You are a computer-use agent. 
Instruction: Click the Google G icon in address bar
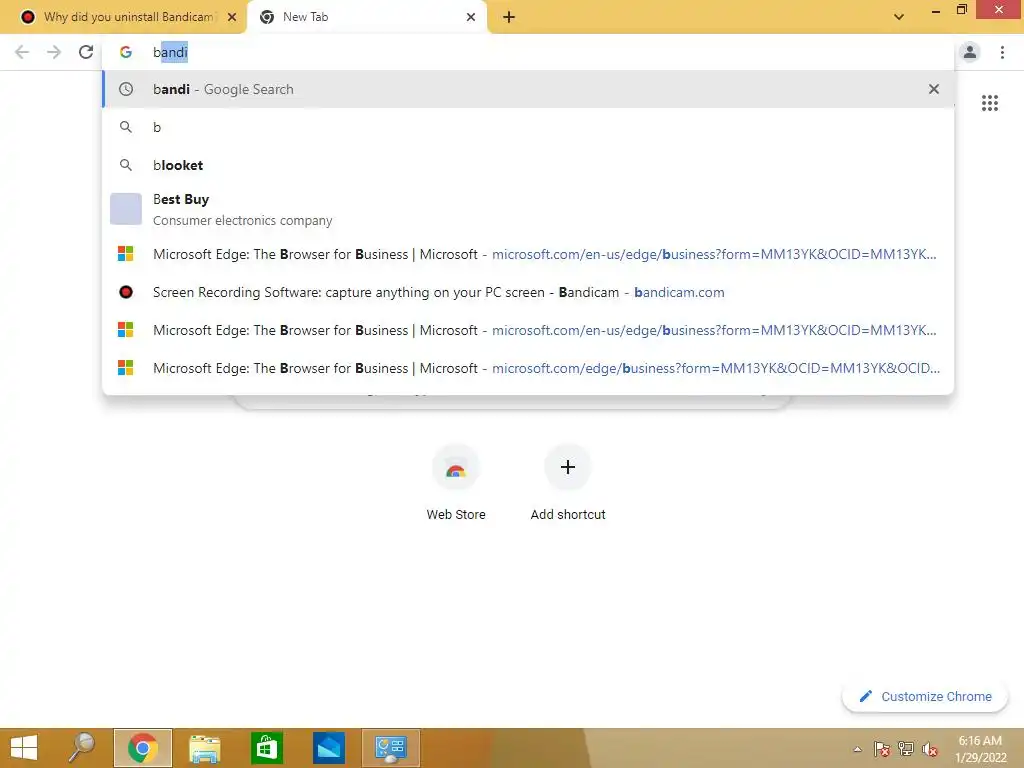tap(126, 52)
